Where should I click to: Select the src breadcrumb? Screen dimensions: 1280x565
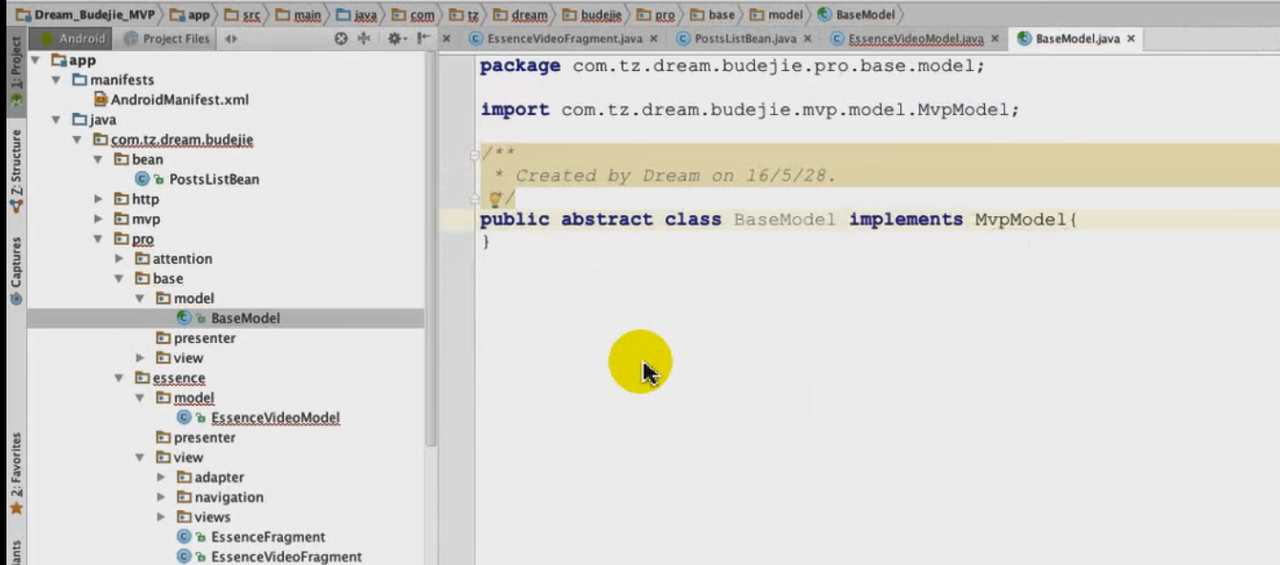244,15
